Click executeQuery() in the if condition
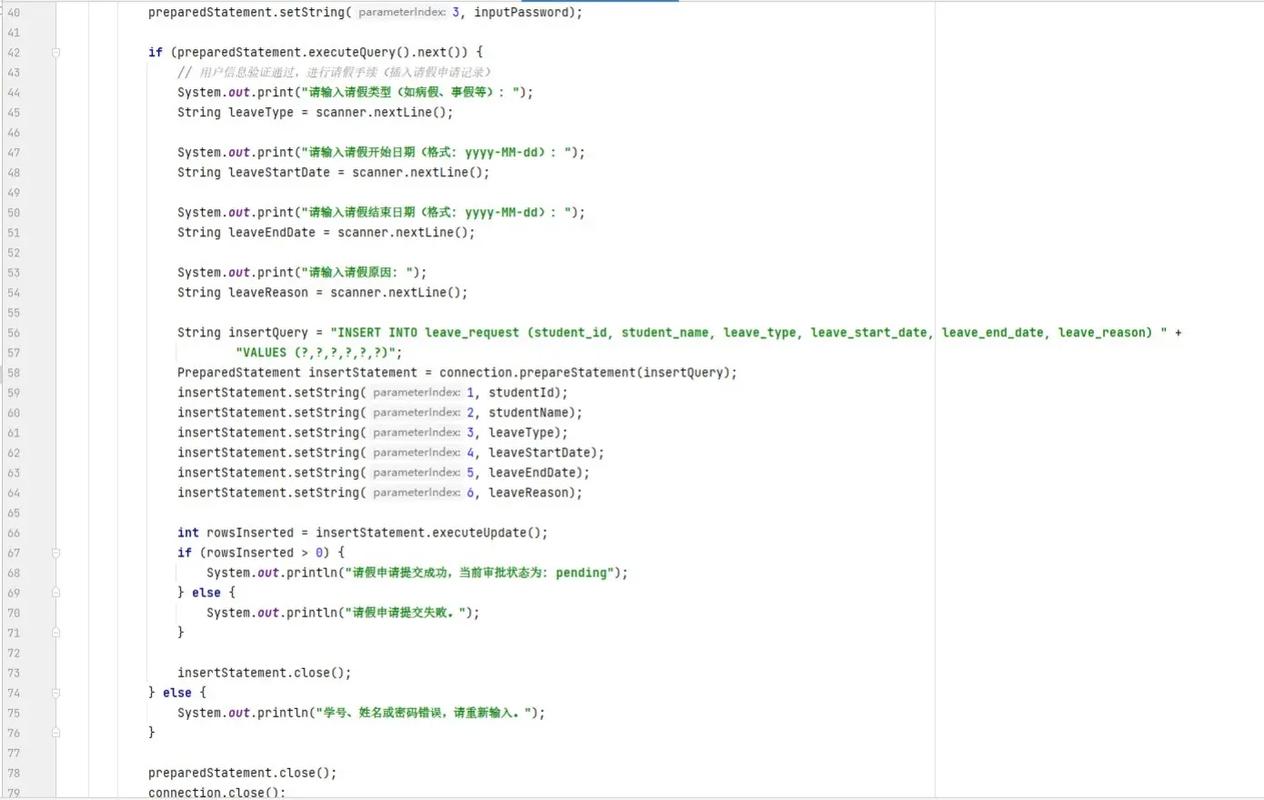 tap(358, 52)
